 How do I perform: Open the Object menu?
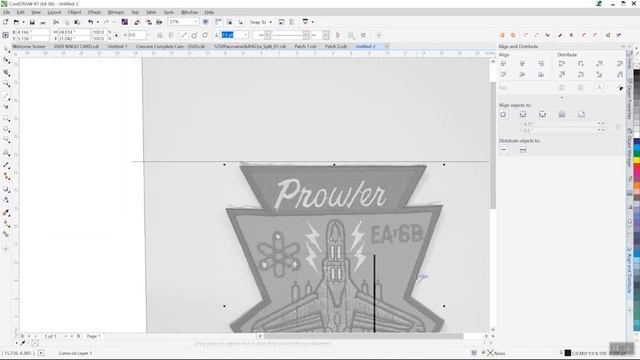tap(74, 12)
